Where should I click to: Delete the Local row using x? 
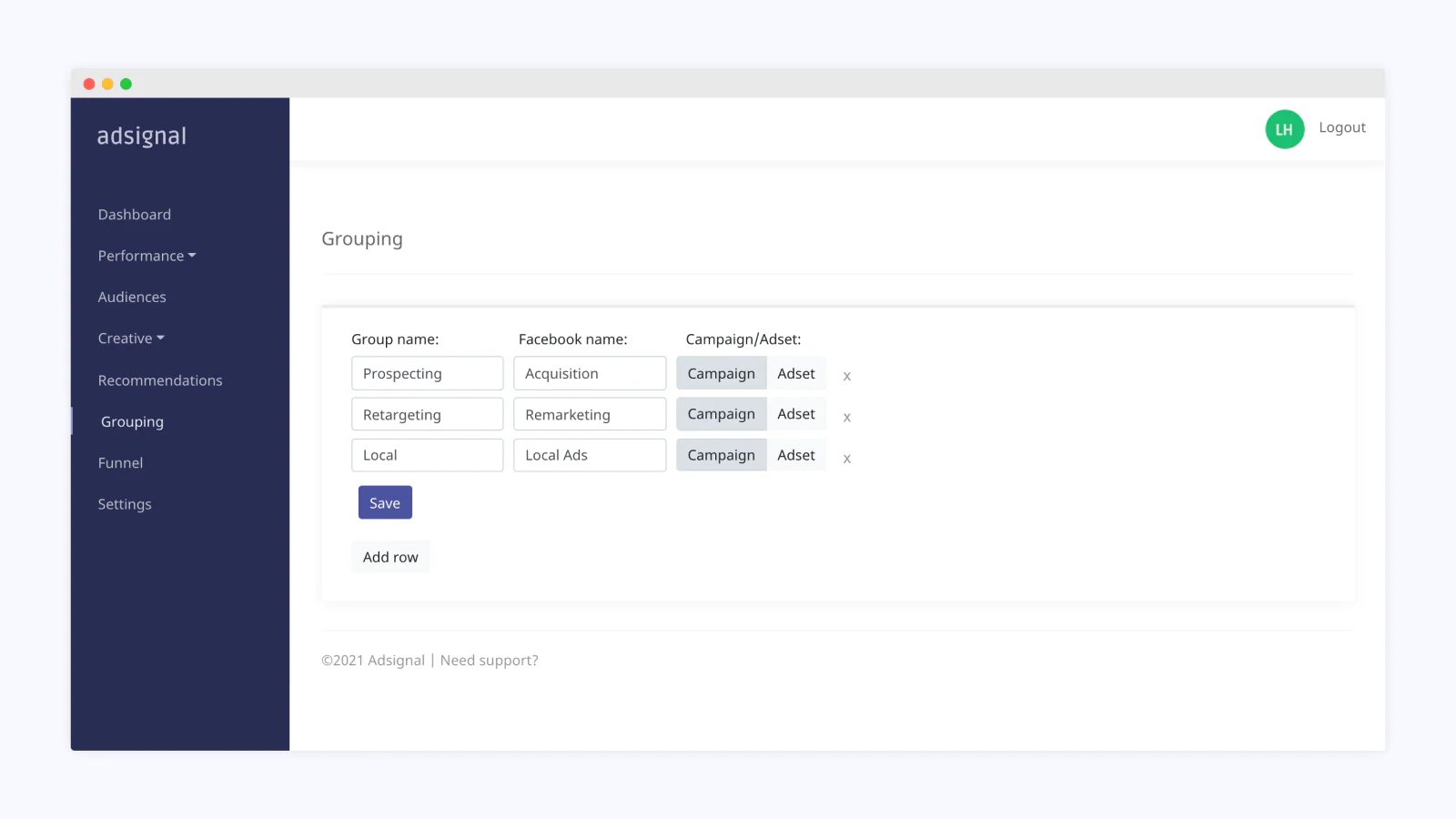tap(846, 459)
